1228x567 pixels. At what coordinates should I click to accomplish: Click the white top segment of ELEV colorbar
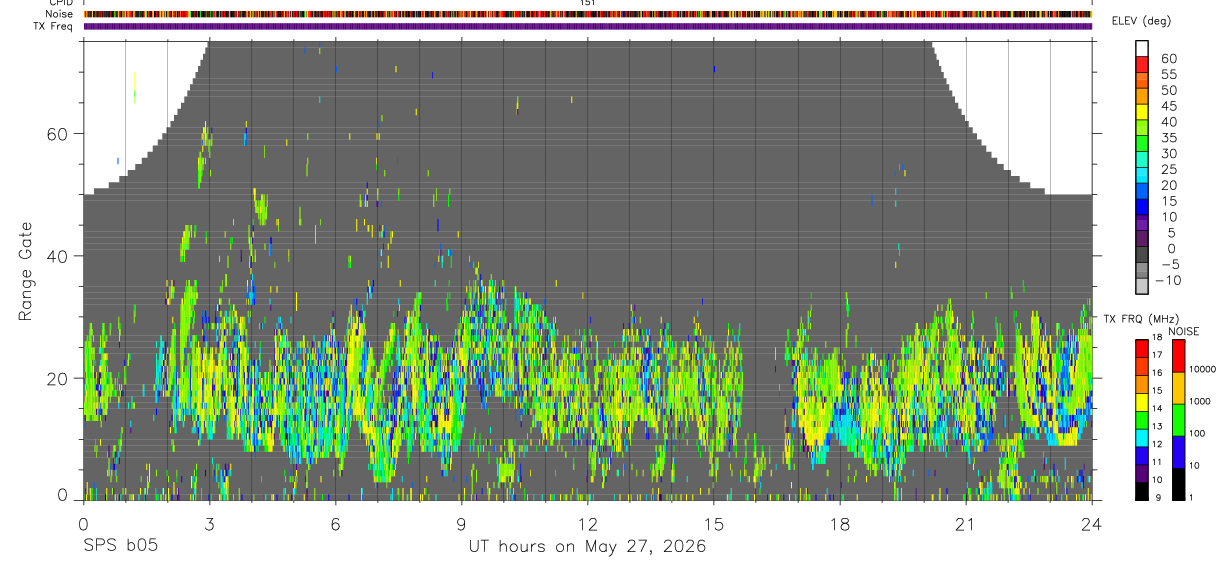tap(1142, 47)
